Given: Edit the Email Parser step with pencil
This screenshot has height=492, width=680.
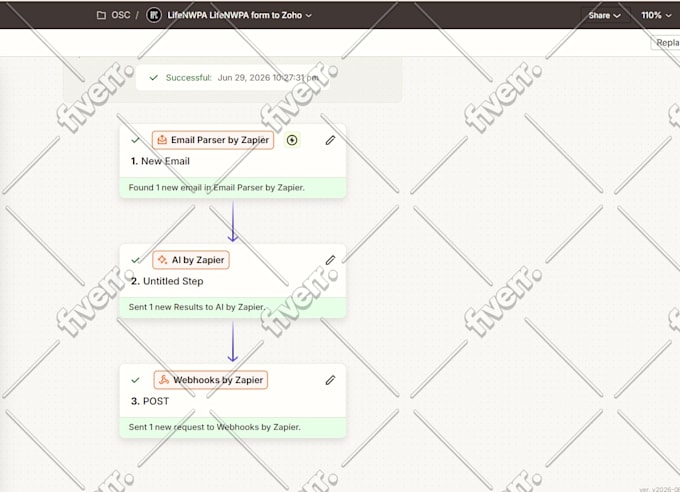Looking at the screenshot, I should pyautogui.click(x=330, y=140).
